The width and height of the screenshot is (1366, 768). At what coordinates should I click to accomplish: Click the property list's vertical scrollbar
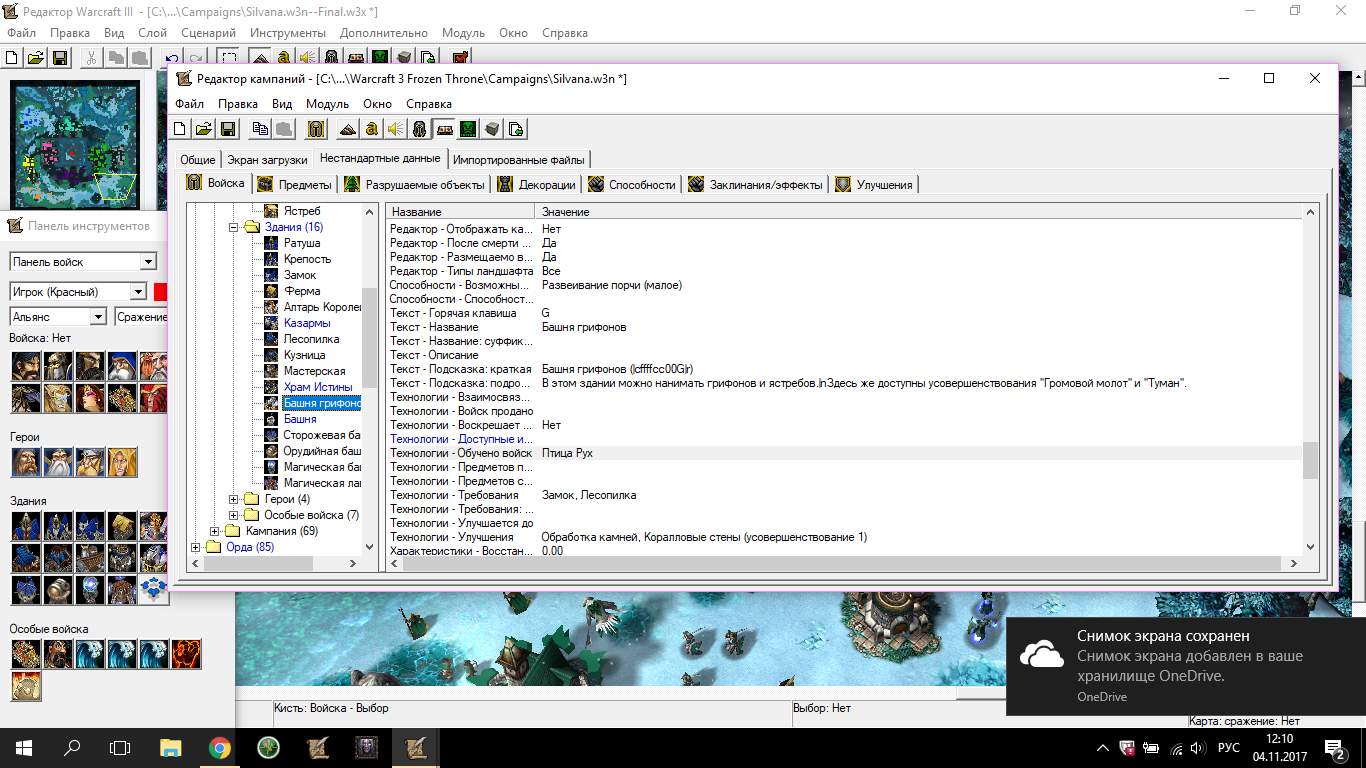[1311, 380]
